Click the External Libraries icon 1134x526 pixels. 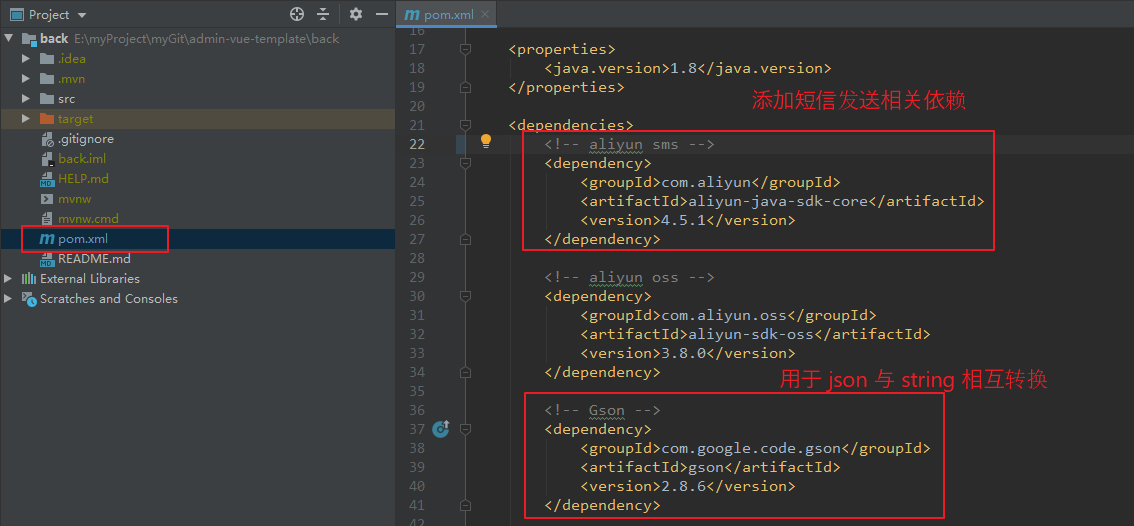tap(29, 279)
